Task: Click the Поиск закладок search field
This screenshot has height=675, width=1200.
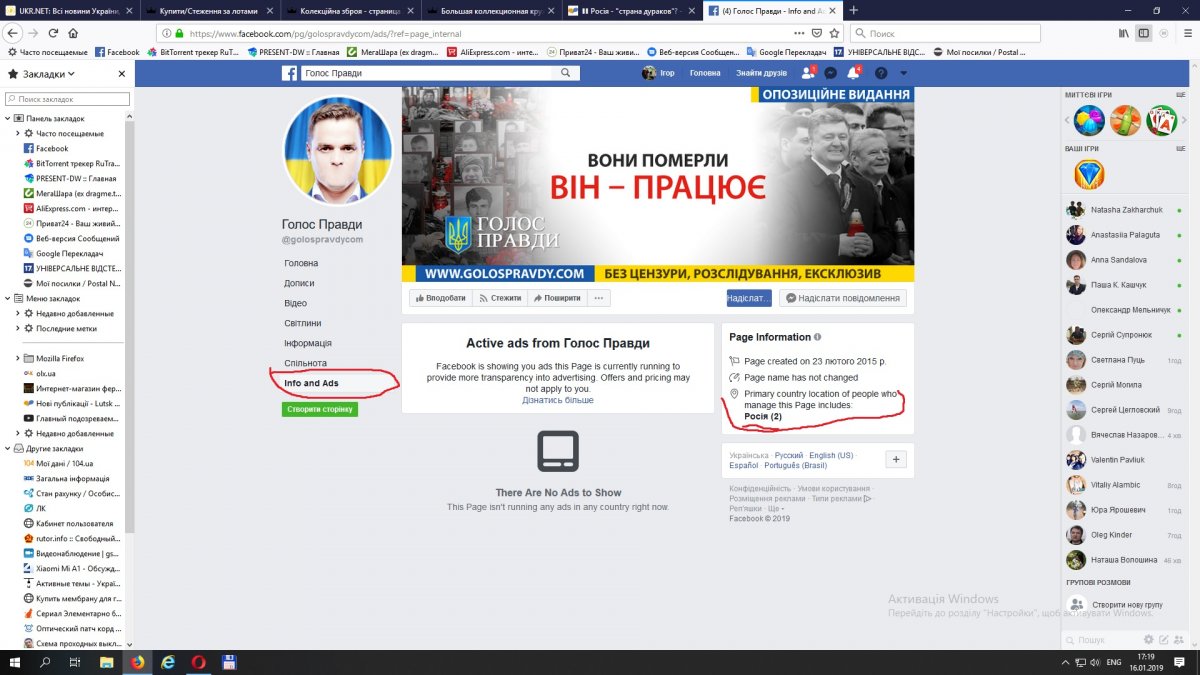Action: coord(68,99)
